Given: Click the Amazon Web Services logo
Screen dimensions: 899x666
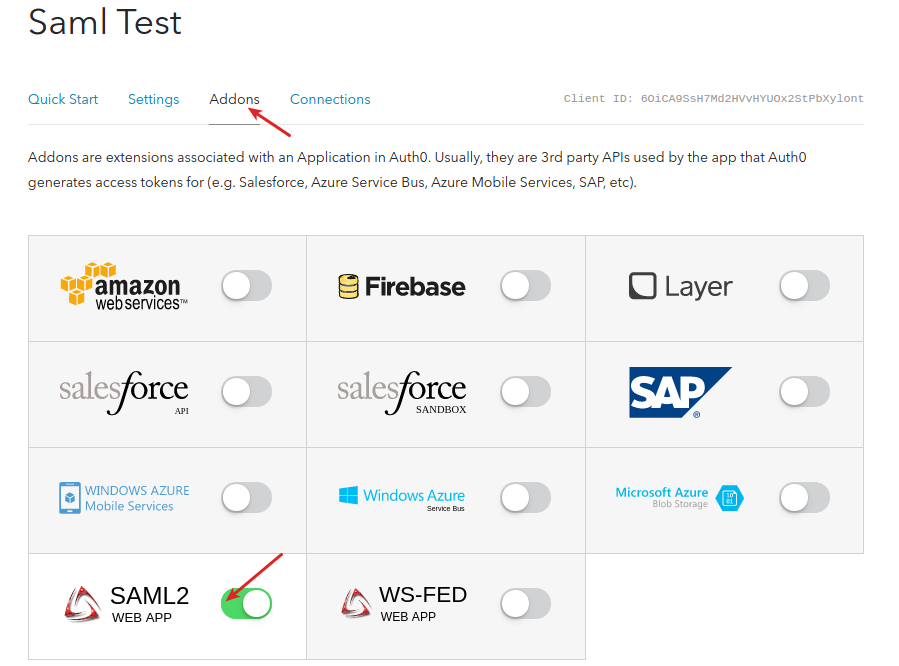Looking at the screenshot, I should point(124,287).
